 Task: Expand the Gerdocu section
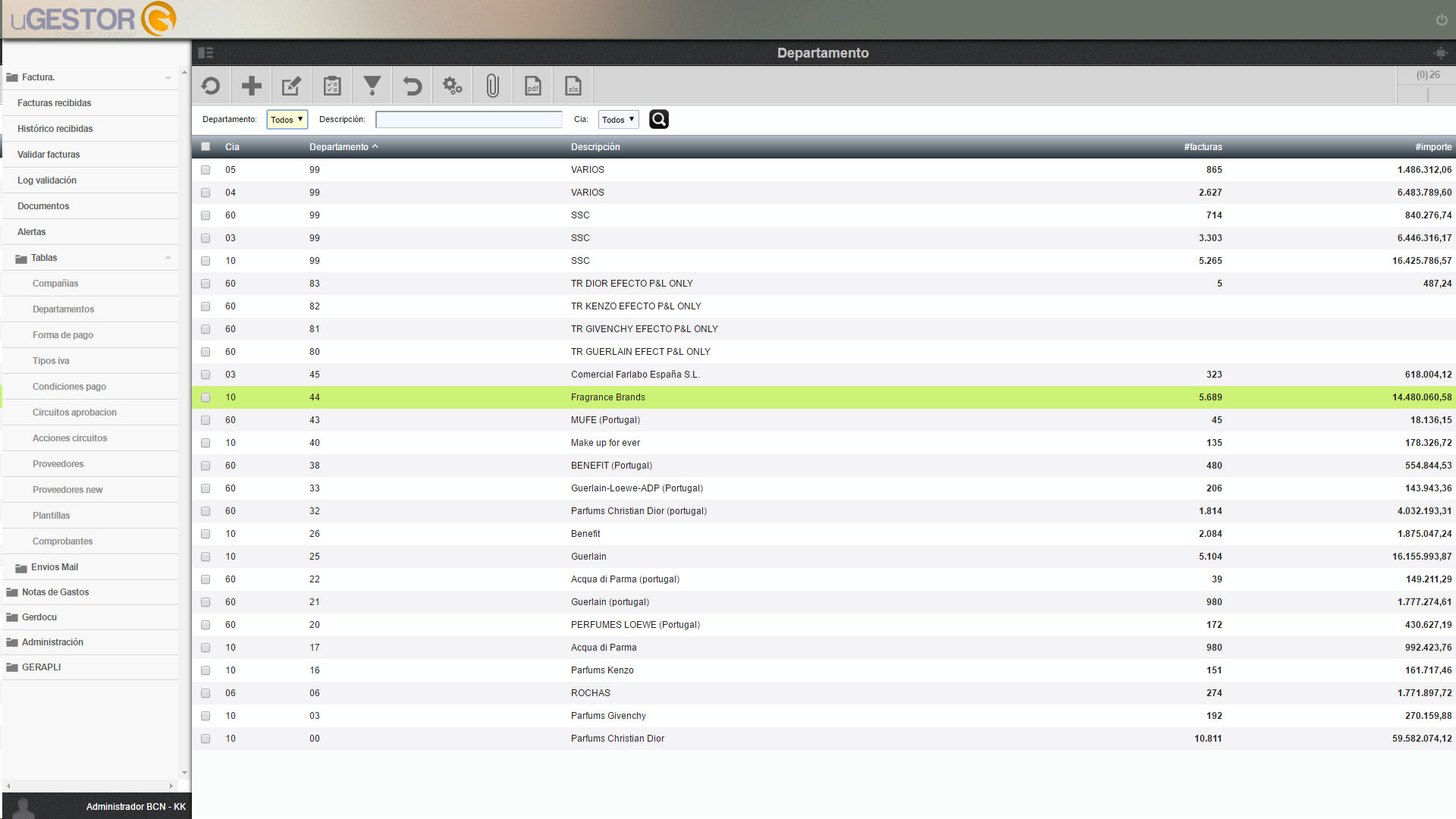39,617
